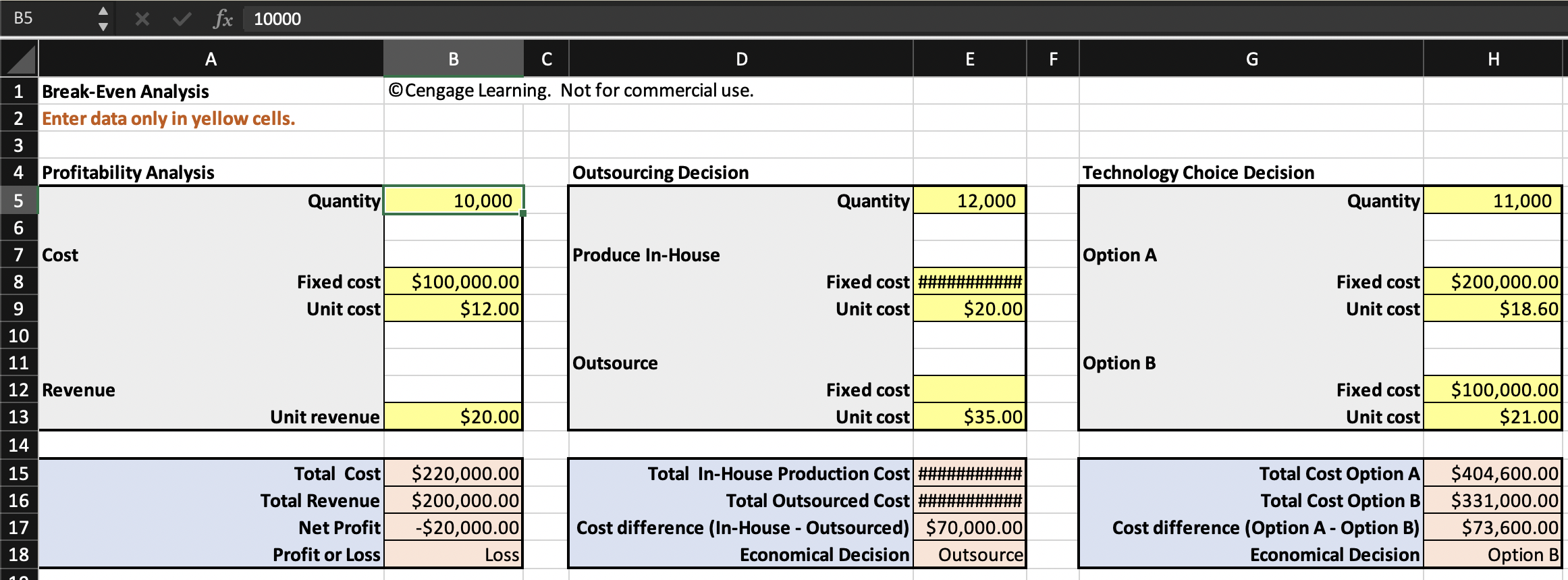
Task: Click Net Profit value -$20,000.00
Action: pos(454,527)
